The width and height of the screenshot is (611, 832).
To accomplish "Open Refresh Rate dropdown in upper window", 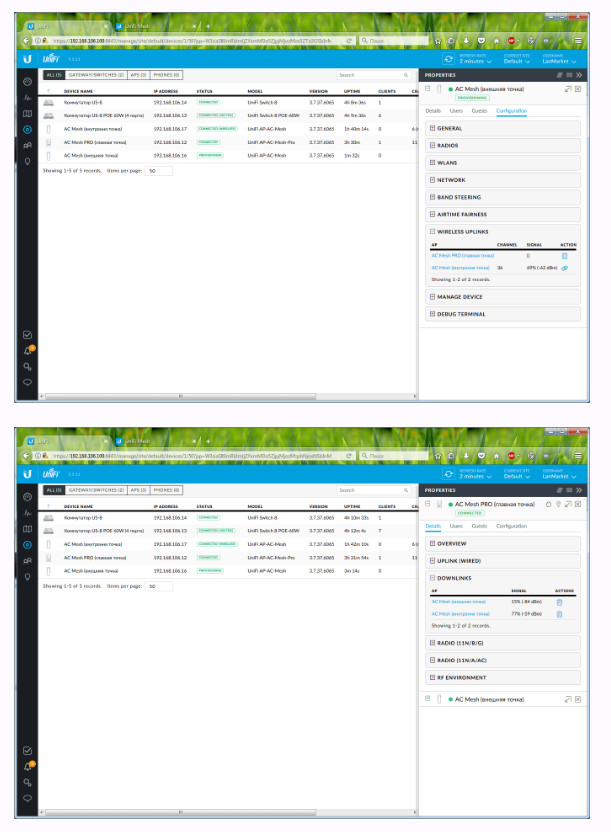I will tap(475, 59).
